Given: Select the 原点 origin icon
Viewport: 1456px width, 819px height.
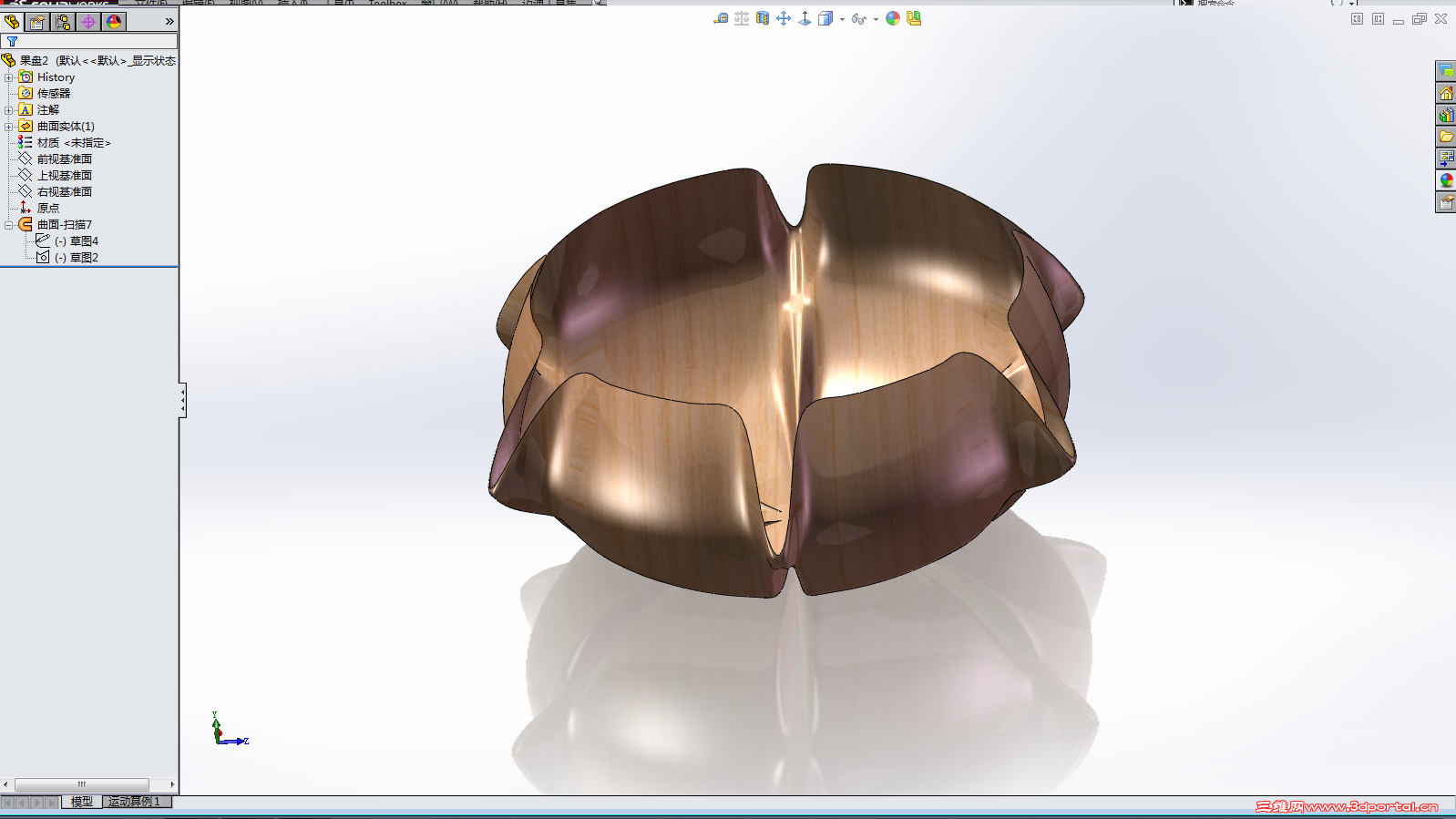Looking at the screenshot, I should 26,209.
